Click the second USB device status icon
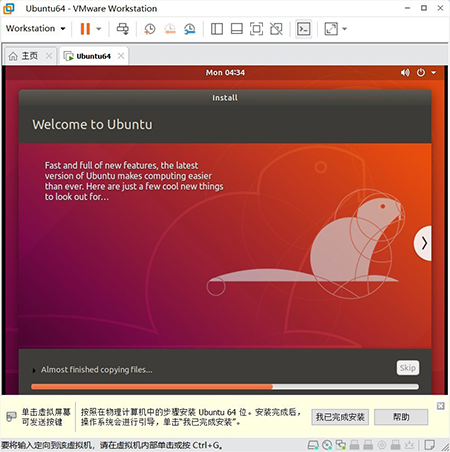Image resolution: width=450 pixels, height=452 pixels. click(368, 445)
